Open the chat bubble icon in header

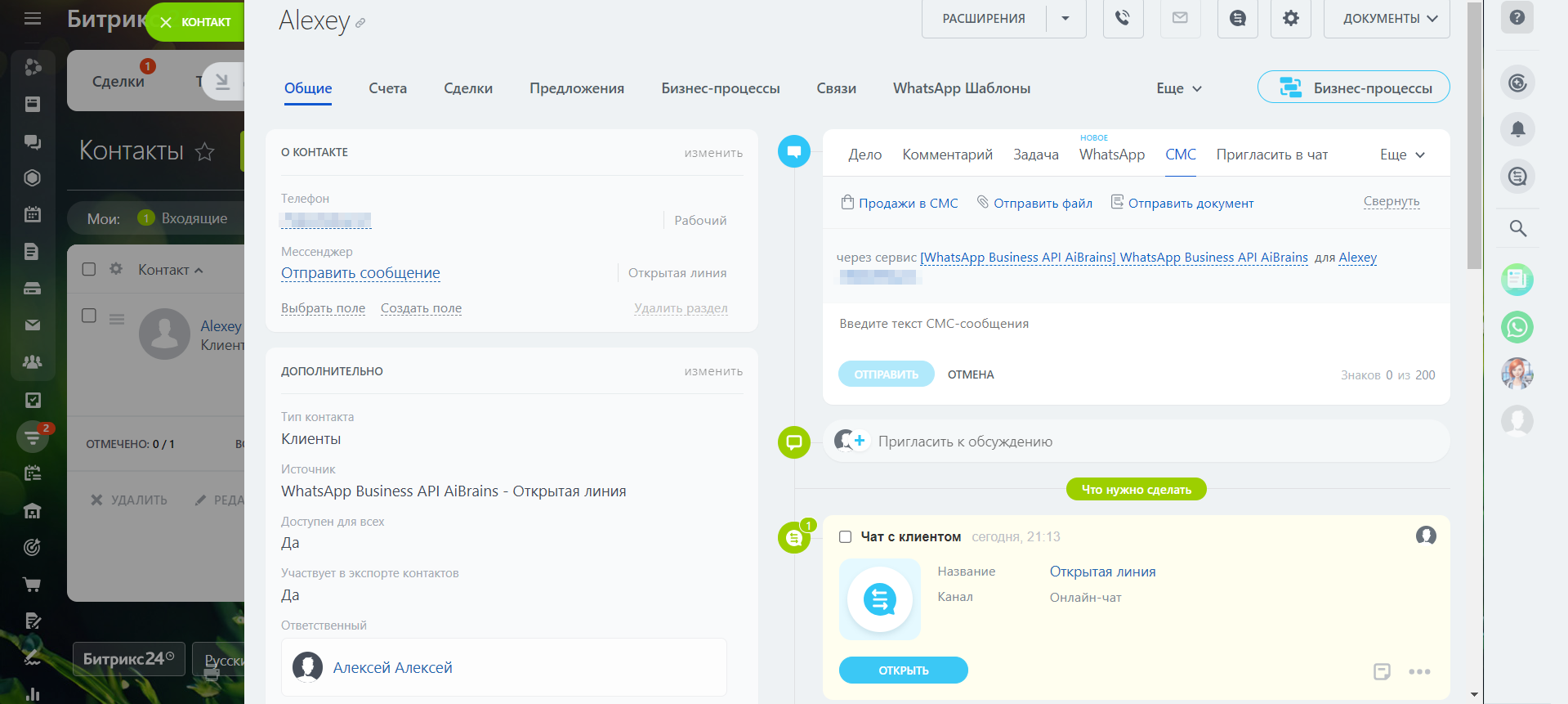(x=1237, y=18)
